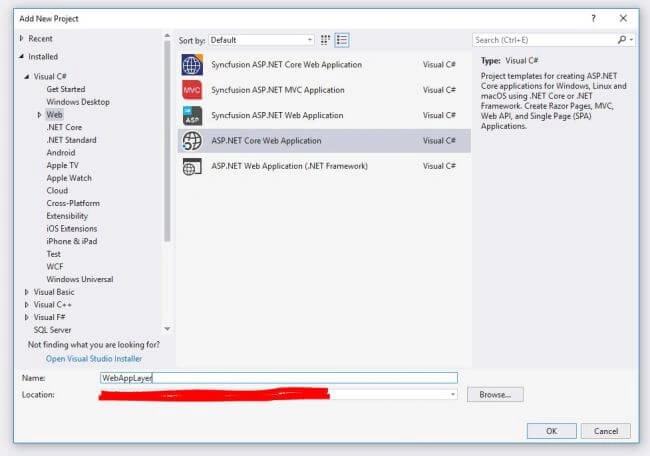Select Apple TV category

tap(62, 165)
